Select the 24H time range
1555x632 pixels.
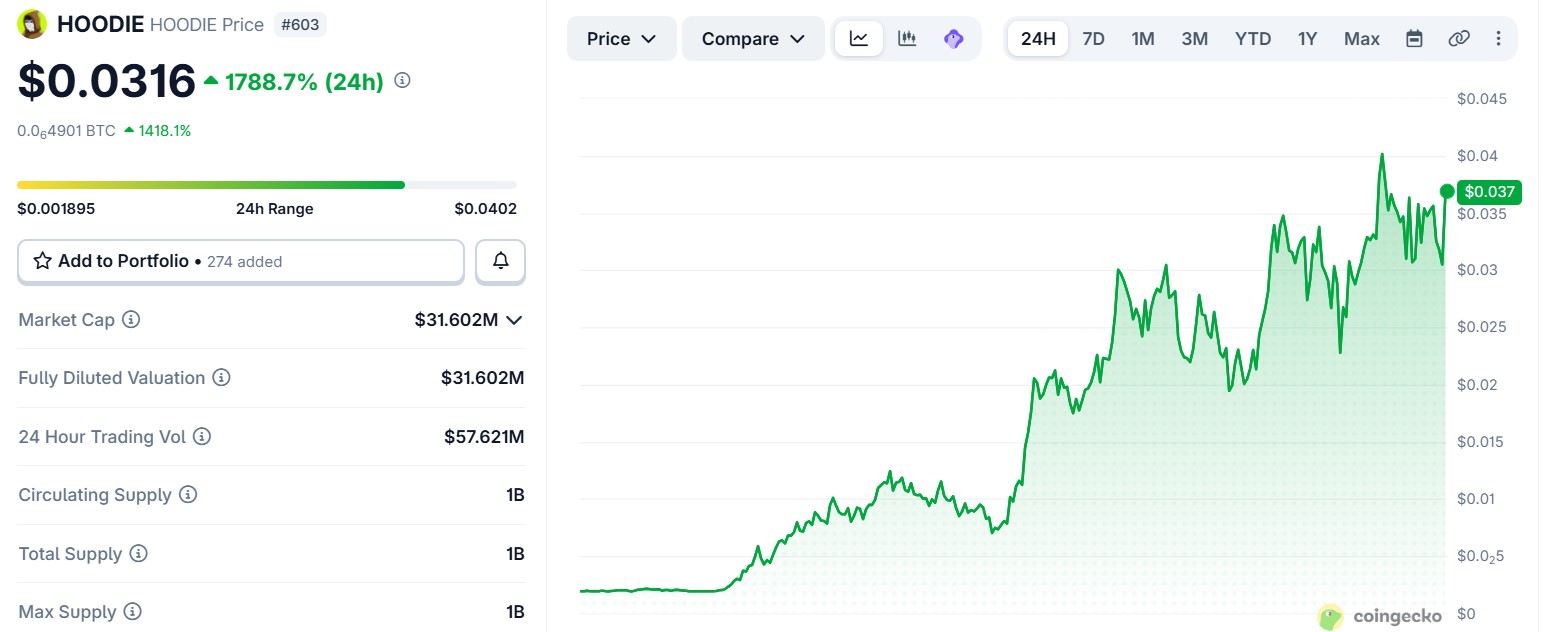click(1038, 39)
